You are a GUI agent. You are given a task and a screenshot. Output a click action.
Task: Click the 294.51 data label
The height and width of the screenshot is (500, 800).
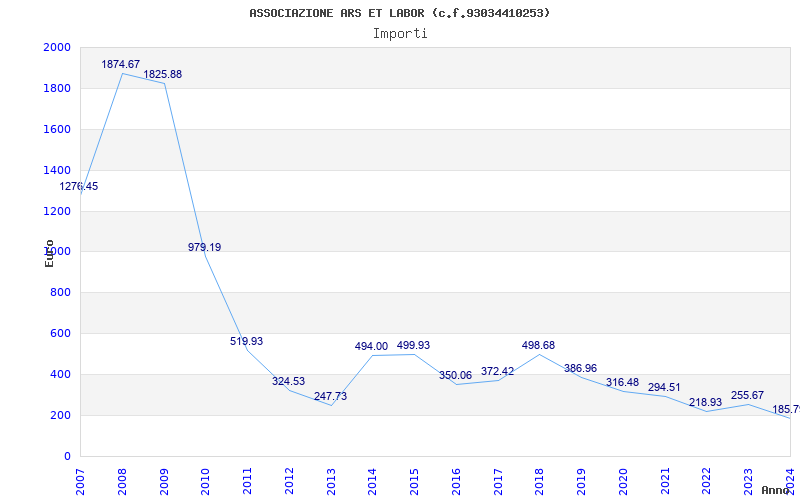664,387
